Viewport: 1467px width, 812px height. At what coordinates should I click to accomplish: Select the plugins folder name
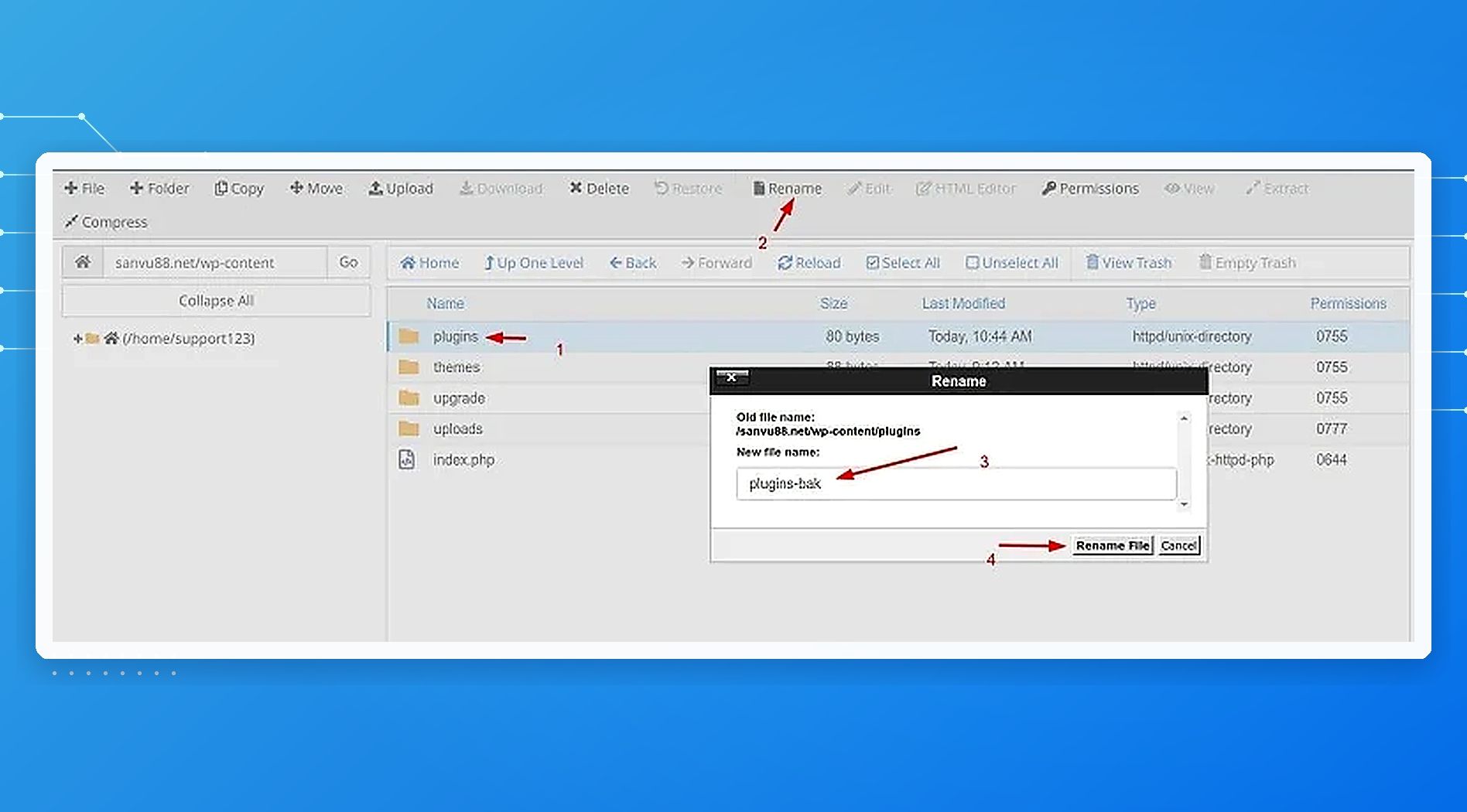[x=455, y=336]
